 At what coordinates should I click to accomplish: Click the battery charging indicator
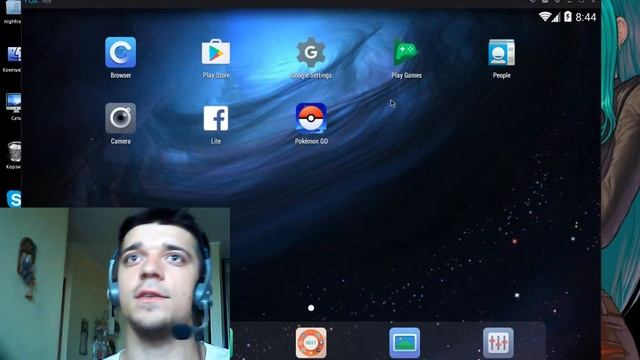(x=568, y=16)
